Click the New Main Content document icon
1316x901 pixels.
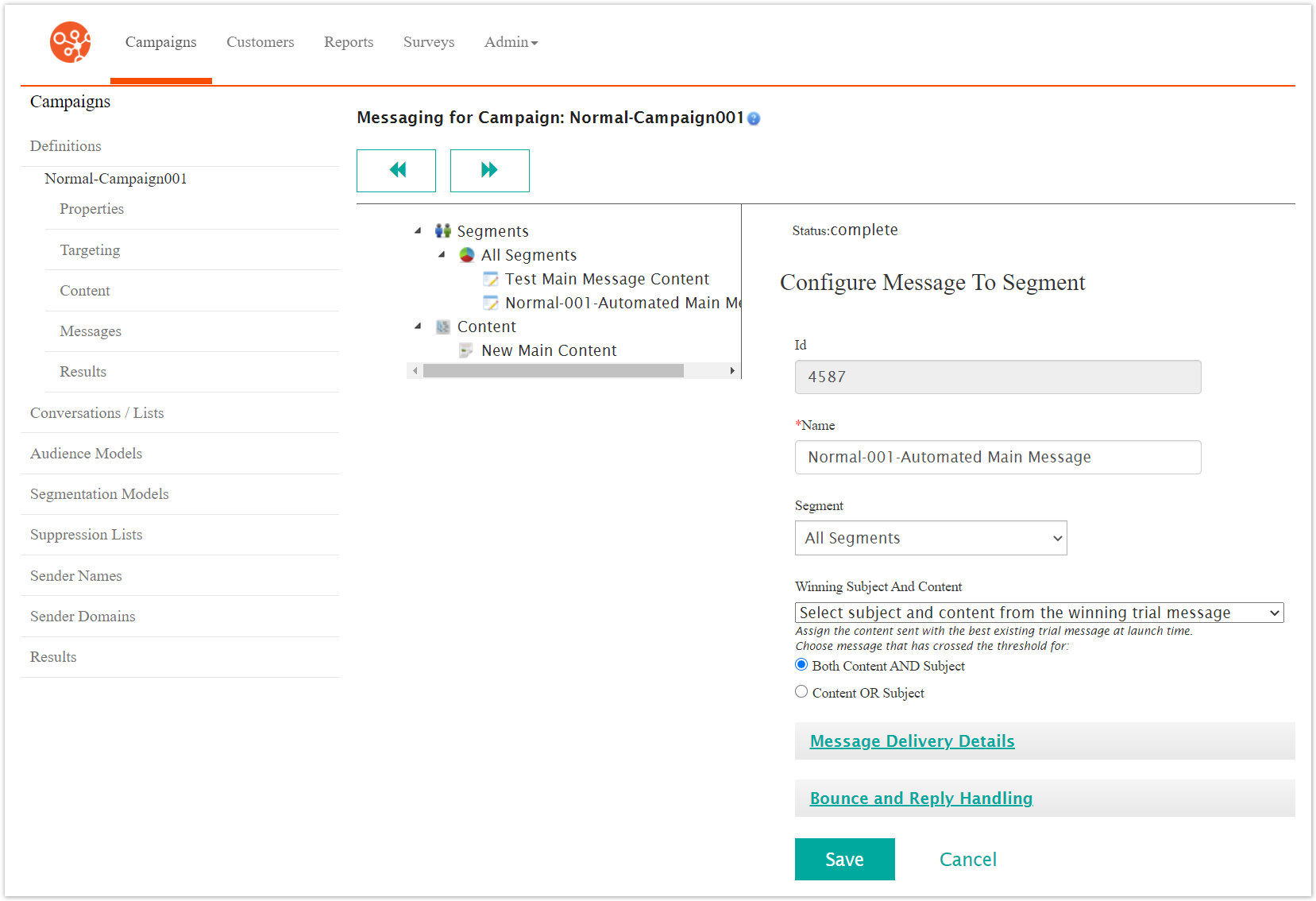pos(467,350)
